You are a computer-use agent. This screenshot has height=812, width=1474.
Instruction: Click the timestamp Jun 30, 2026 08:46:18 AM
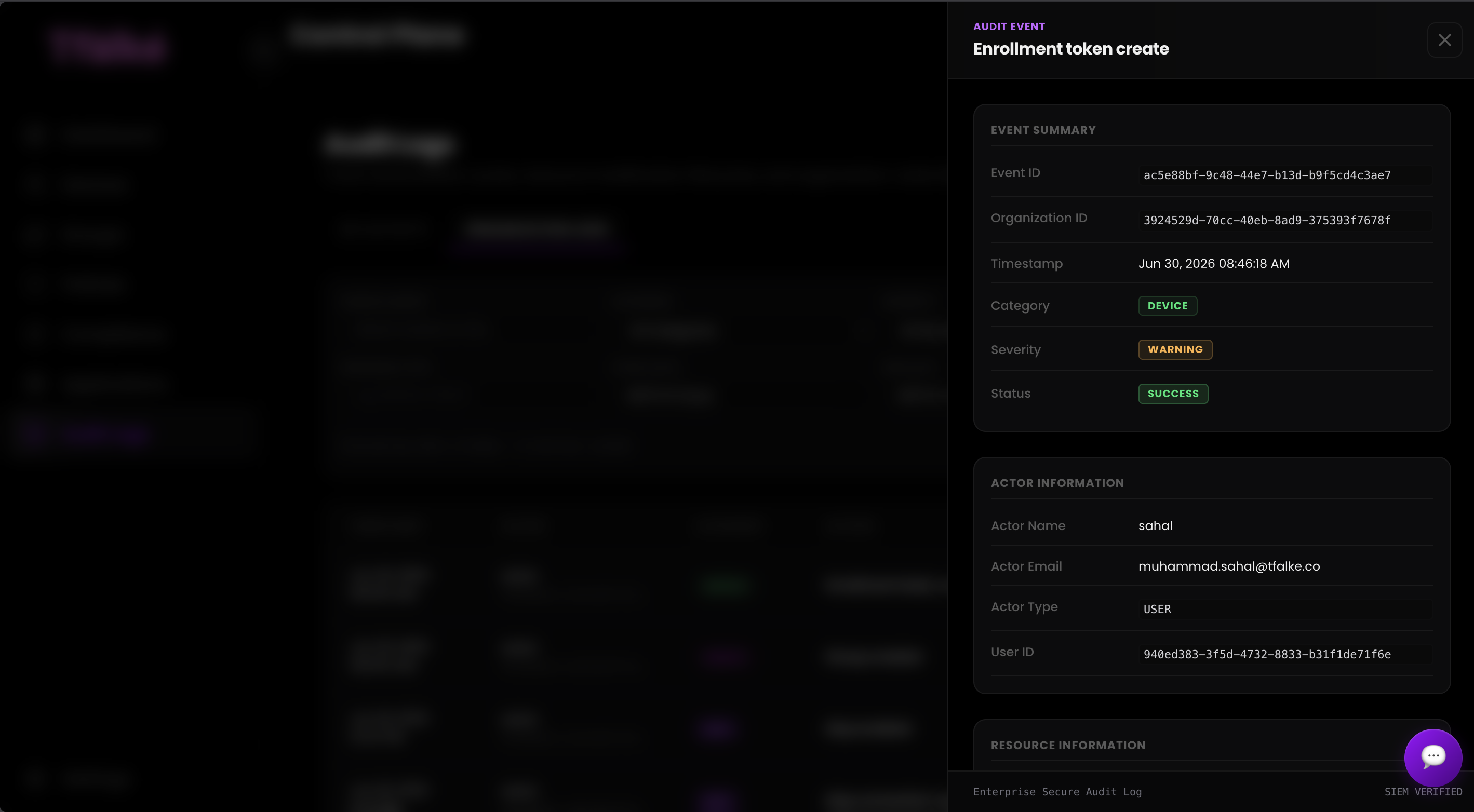pos(1214,264)
